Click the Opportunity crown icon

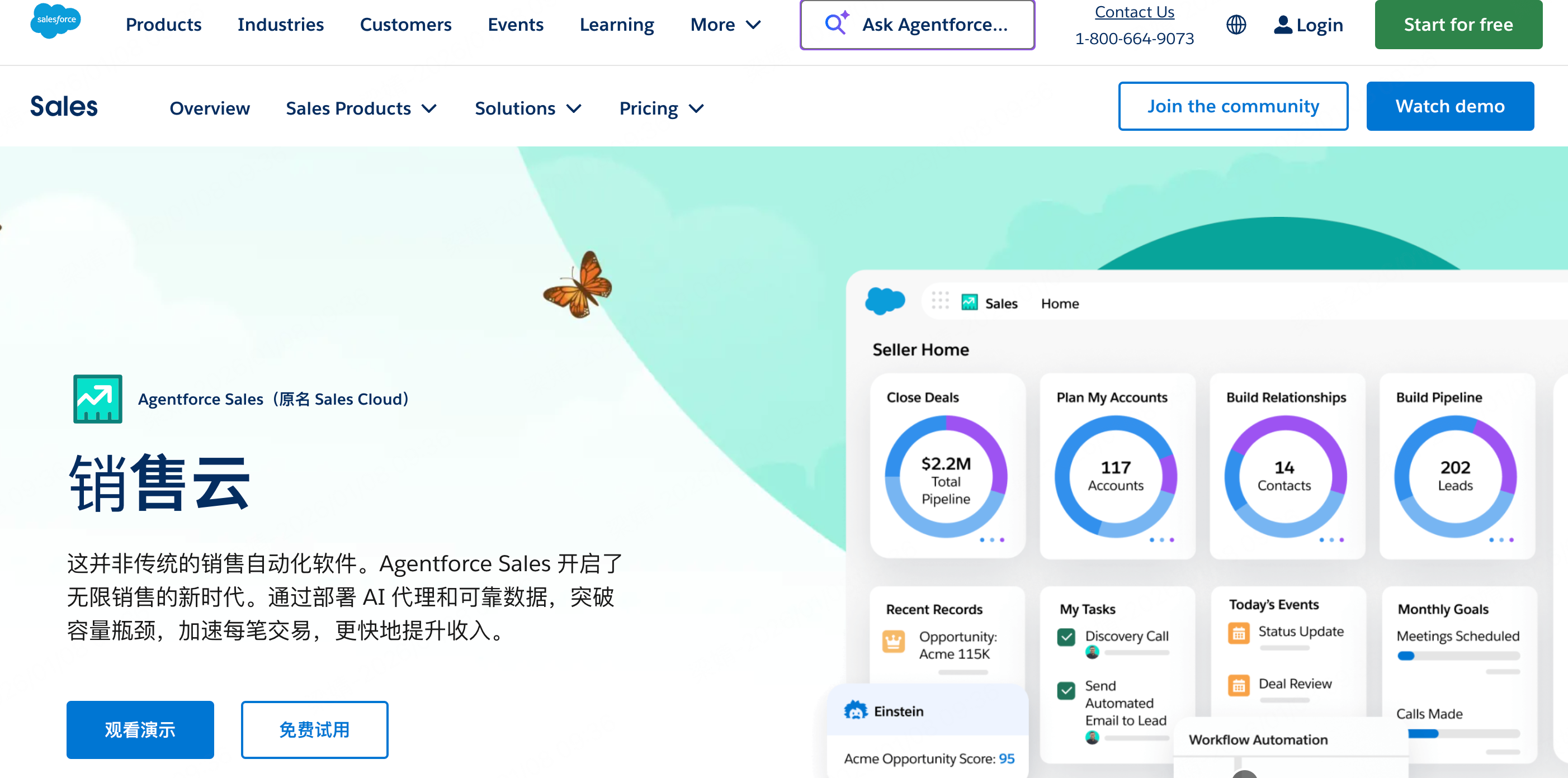coord(893,642)
